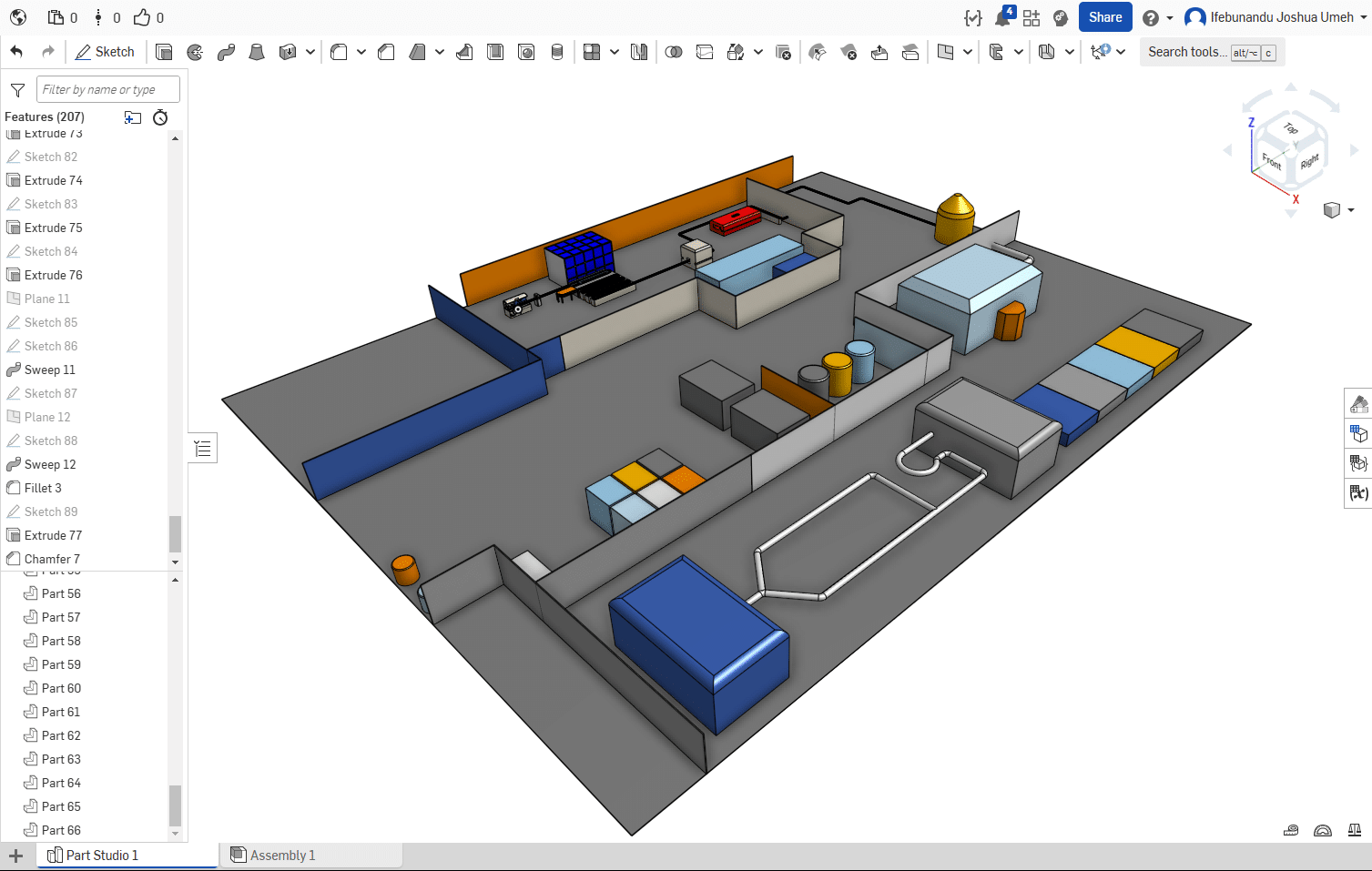The height and width of the screenshot is (871, 1372).
Task: Select the Sweep tool in the toolbar
Action: pyautogui.click(x=226, y=52)
